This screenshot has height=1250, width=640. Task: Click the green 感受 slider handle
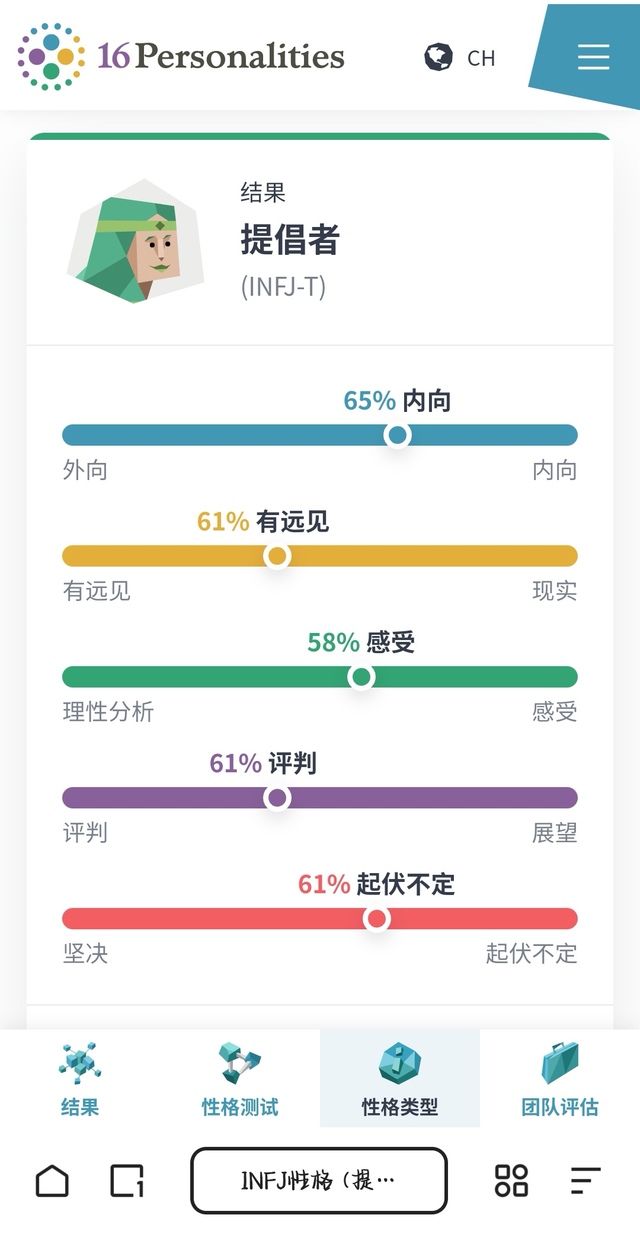361,677
